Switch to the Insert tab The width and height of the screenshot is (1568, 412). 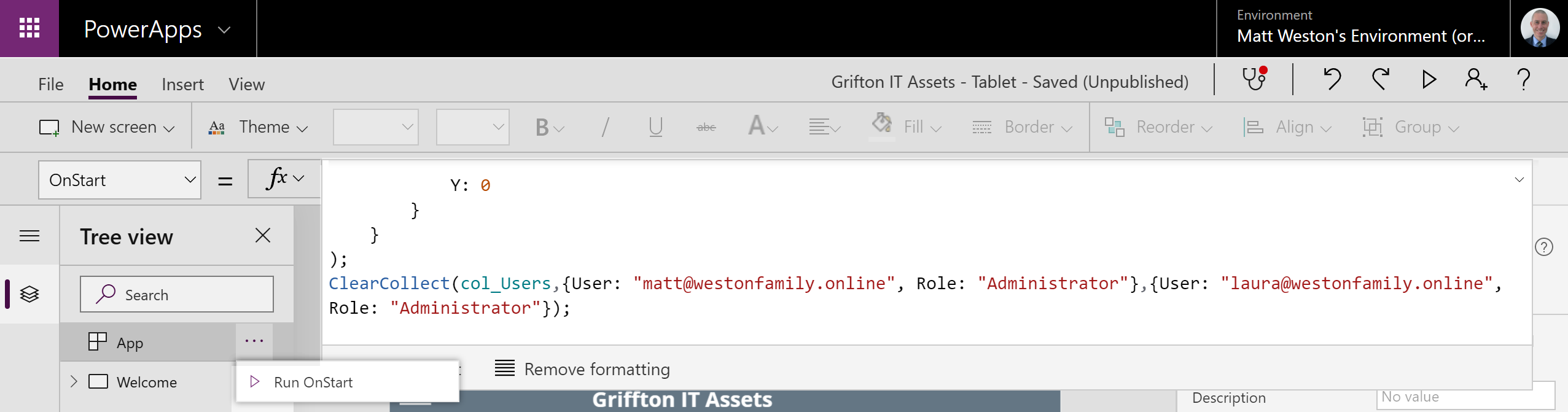click(182, 84)
